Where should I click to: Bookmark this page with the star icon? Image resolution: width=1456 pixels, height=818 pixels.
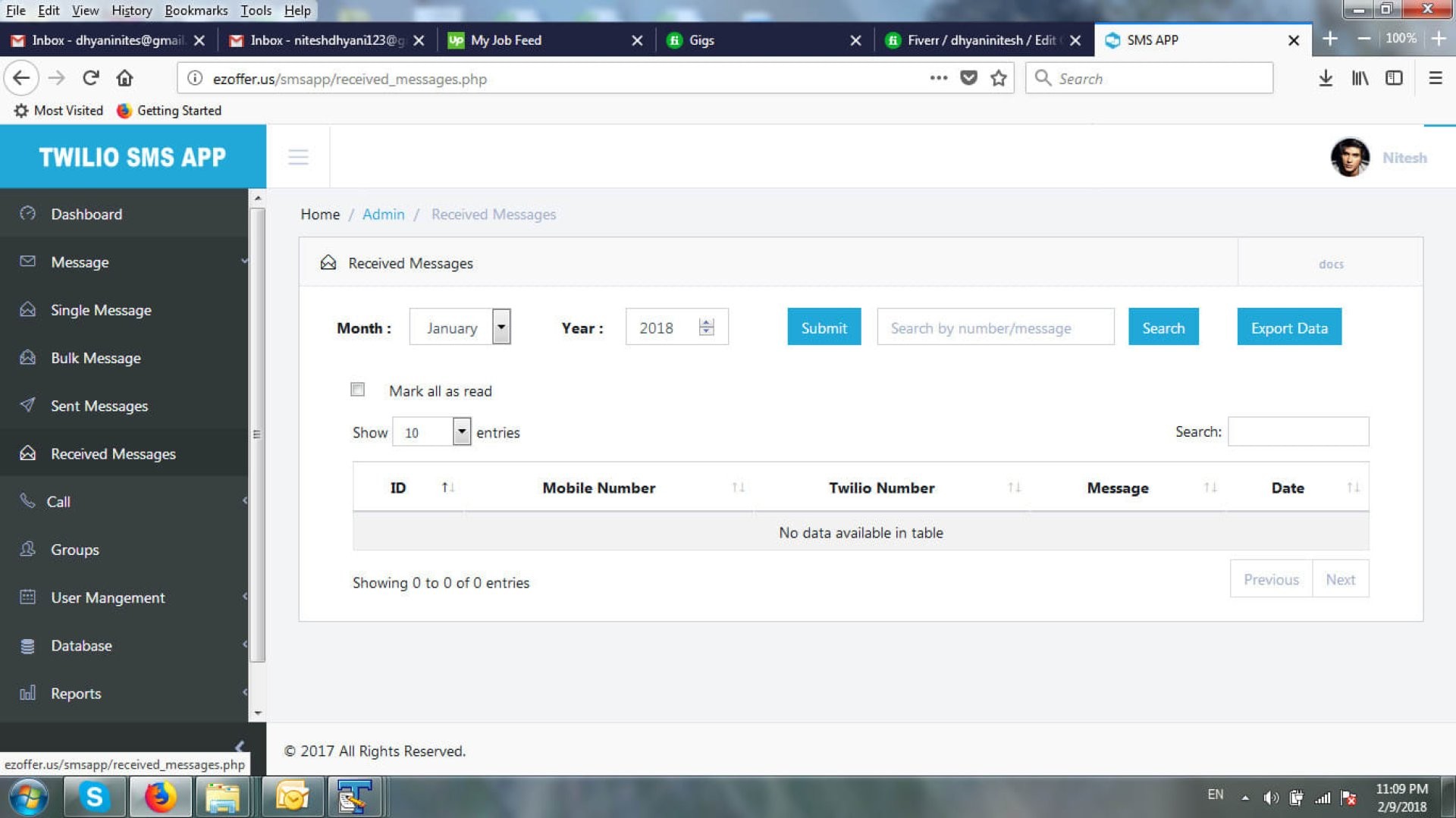(999, 78)
